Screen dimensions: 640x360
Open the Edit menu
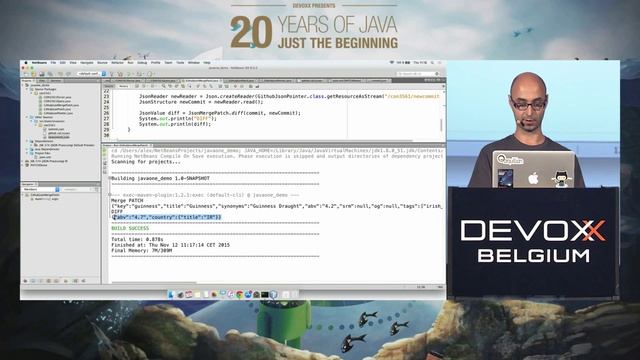(x=62, y=62)
